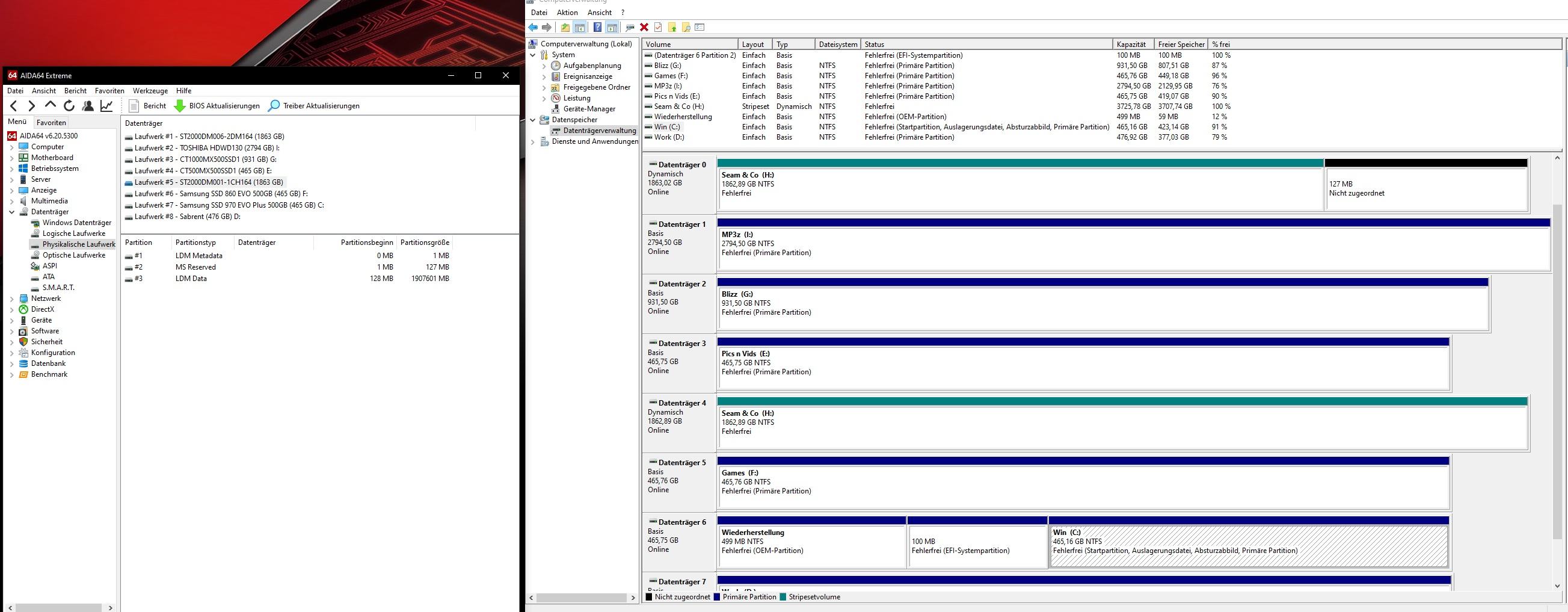Screen dimensions: 1568x612
Task: Switch to Menü tab in AIDA64
Action: [x=17, y=122]
